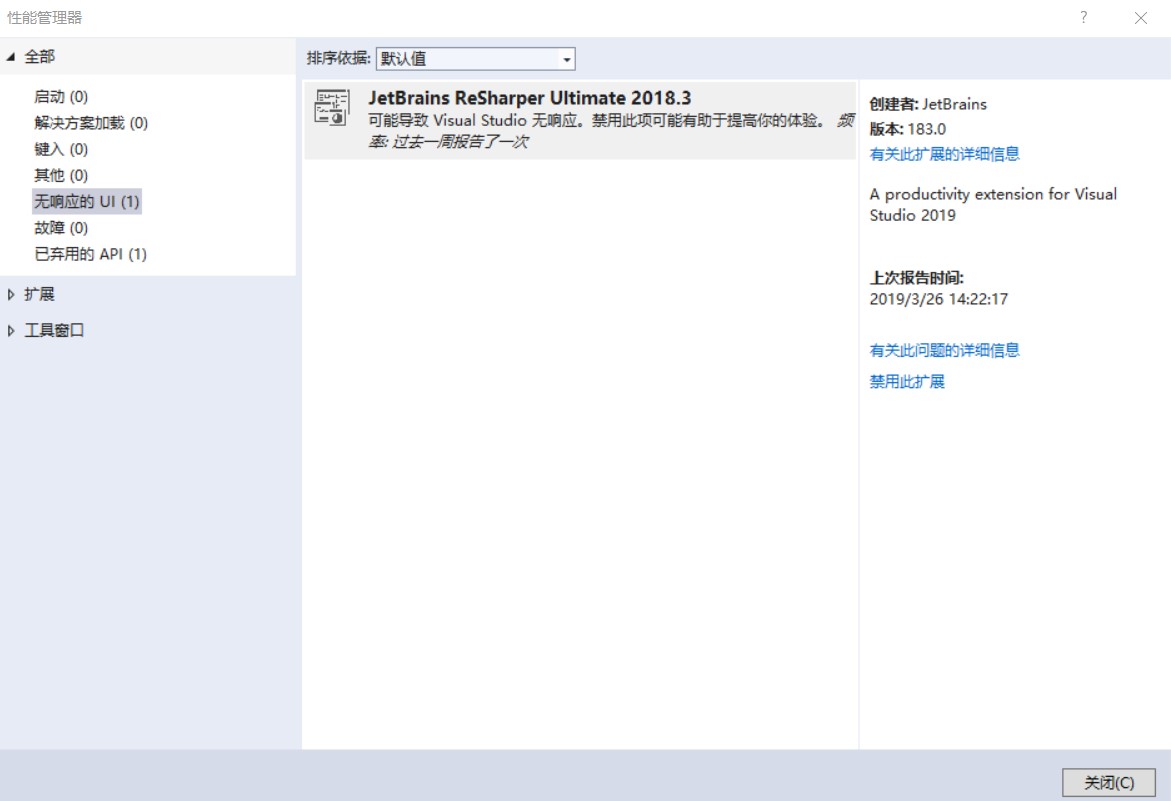Select 无响应的 UI (1) category
Viewport: 1171px width, 801px height.
pyautogui.click(x=87, y=201)
